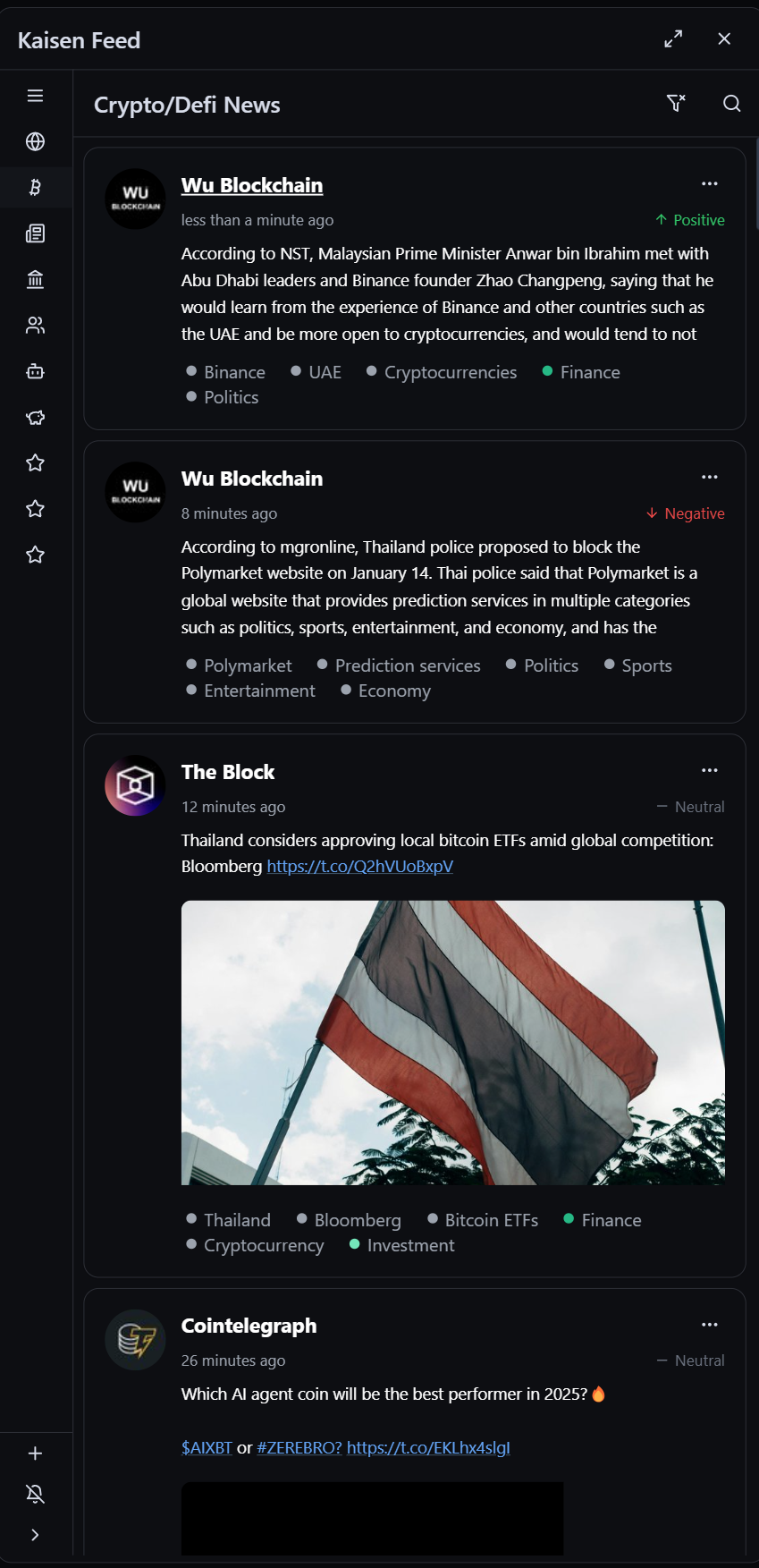
Task: Search the Crypto/Defi News feed
Action: tap(731, 104)
